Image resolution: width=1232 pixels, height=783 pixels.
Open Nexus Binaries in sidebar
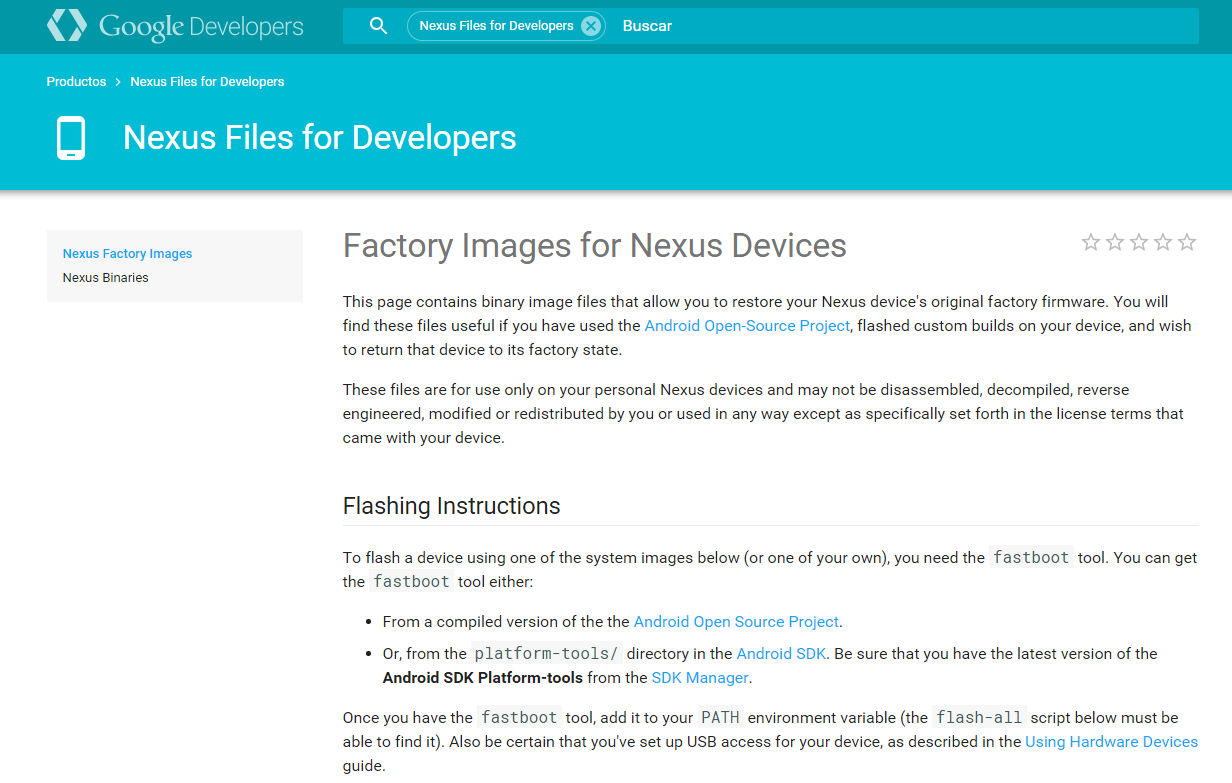pyautogui.click(x=105, y=278)
